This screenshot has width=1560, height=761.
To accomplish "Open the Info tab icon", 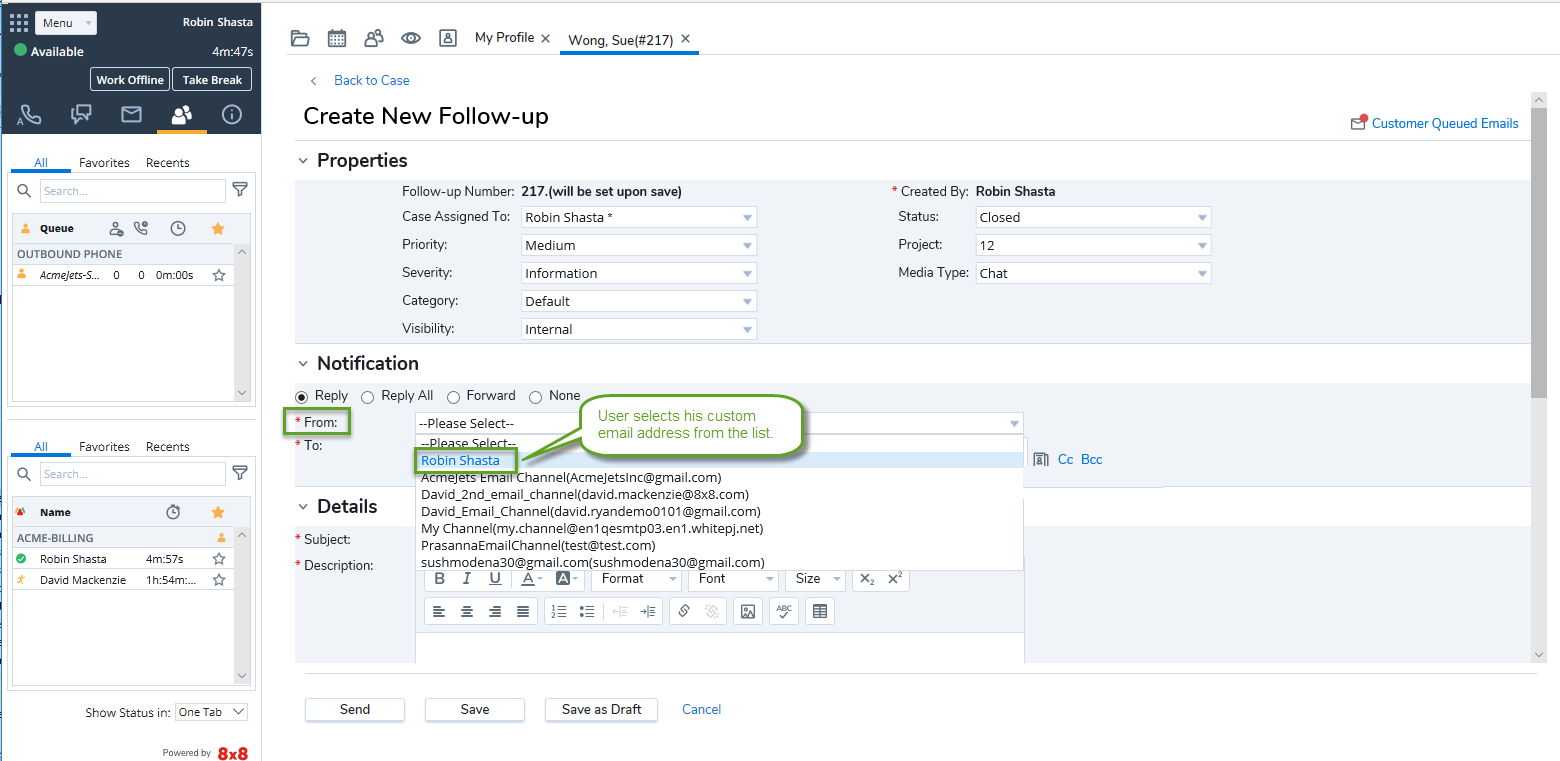I will point(232,115).
